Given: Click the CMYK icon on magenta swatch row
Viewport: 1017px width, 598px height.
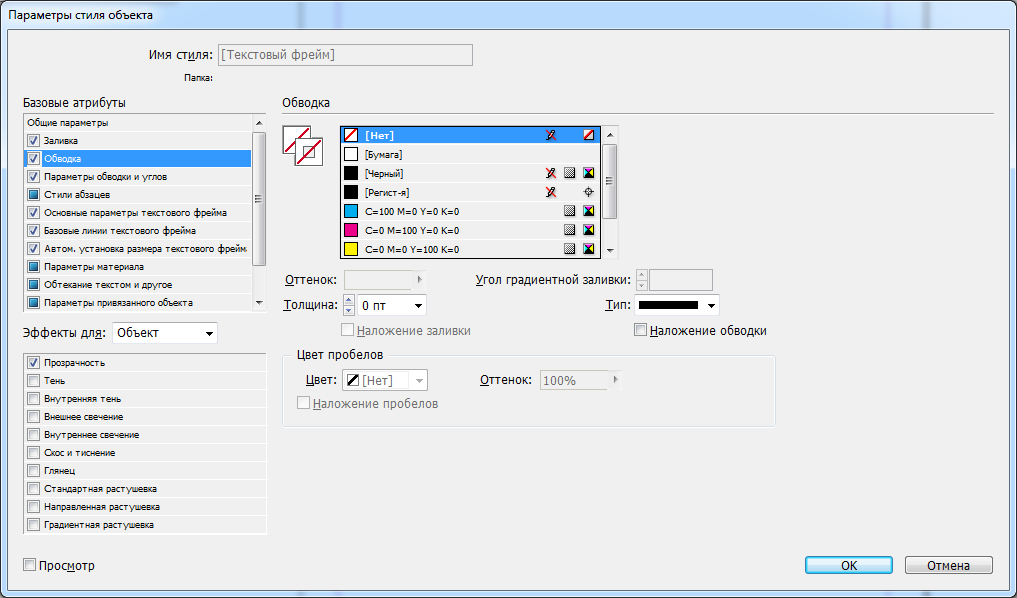Looking at the screenshot, I should (588, 230).
